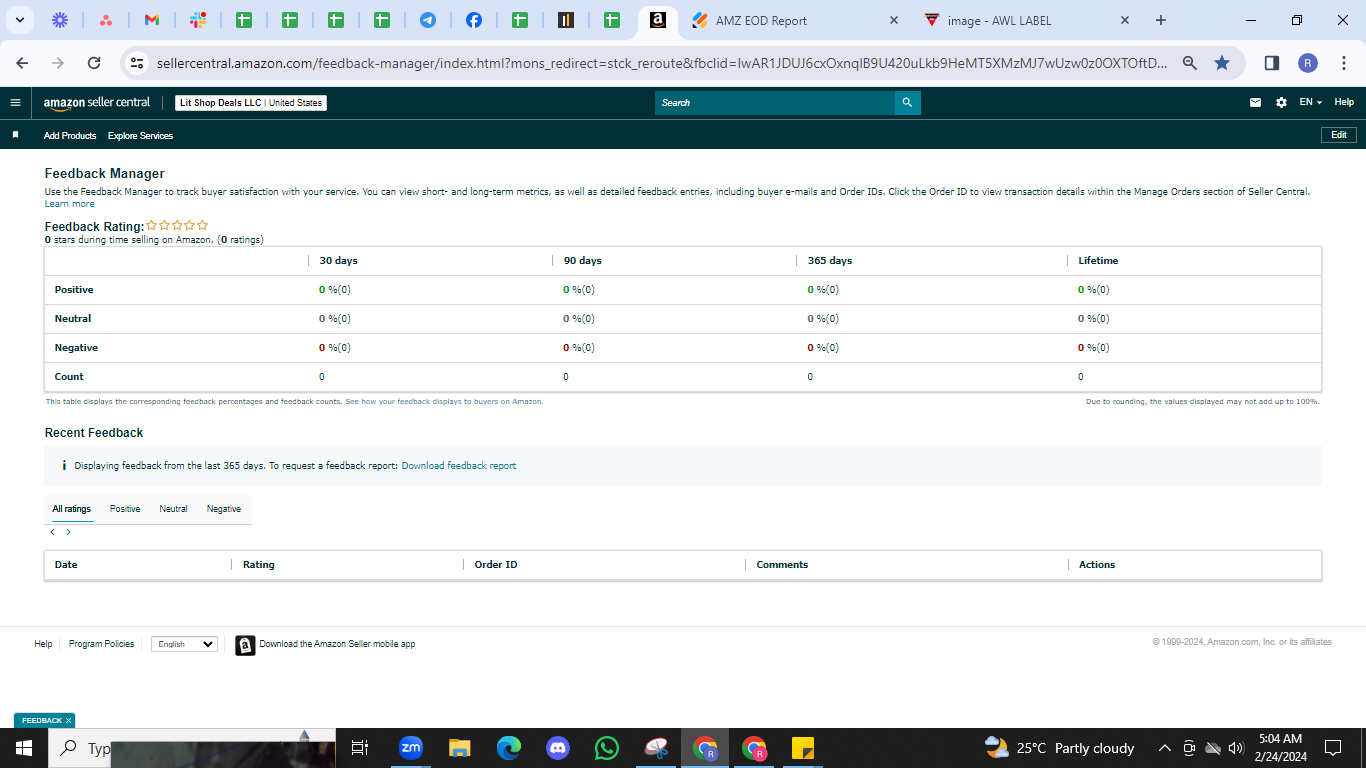Open Discord from the taskbar
This screenshot has width=1366, height=768.
[558, 747]
